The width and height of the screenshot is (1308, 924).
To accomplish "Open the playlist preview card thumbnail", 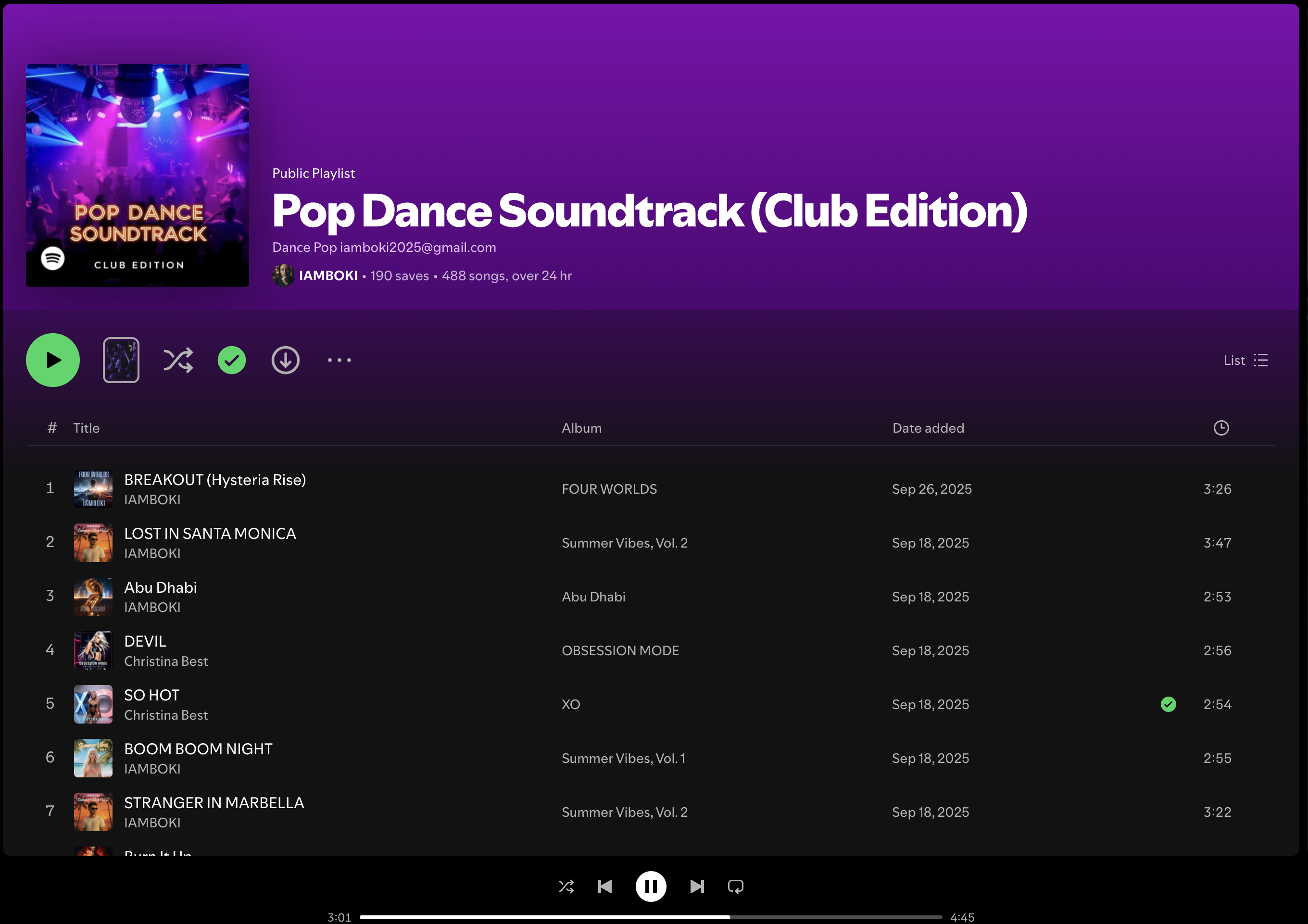I will [121, 360].
